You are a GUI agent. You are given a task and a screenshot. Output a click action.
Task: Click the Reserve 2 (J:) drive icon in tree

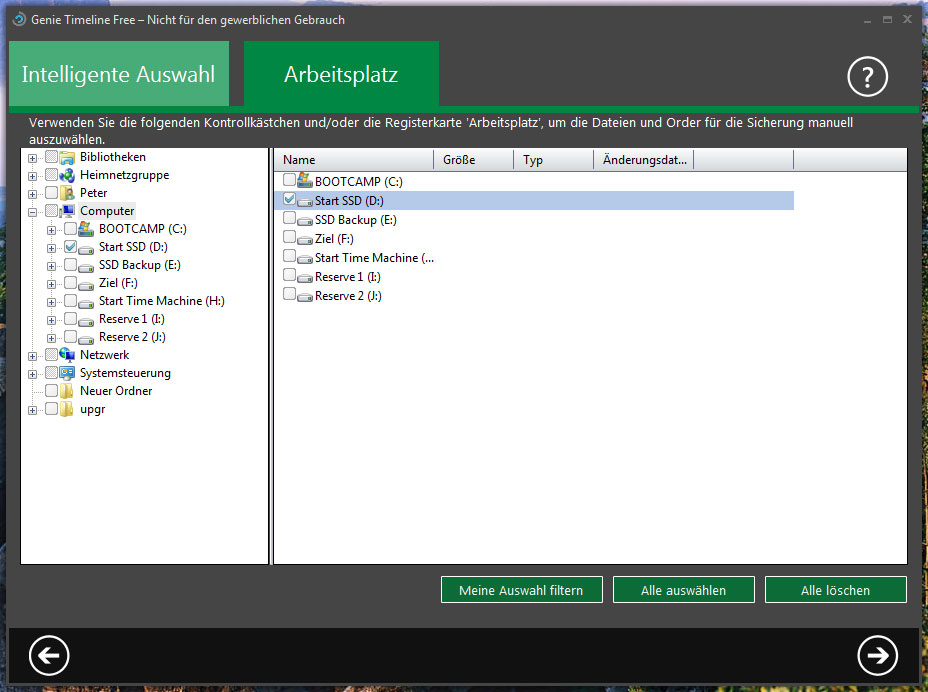[86, 340]
